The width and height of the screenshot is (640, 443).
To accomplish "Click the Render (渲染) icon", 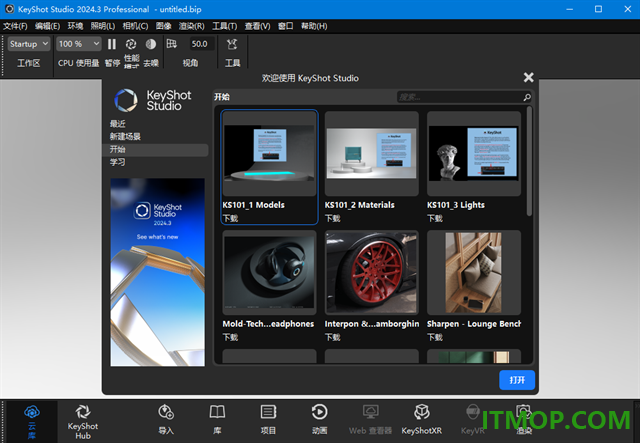I will click(x=524, y=412).
